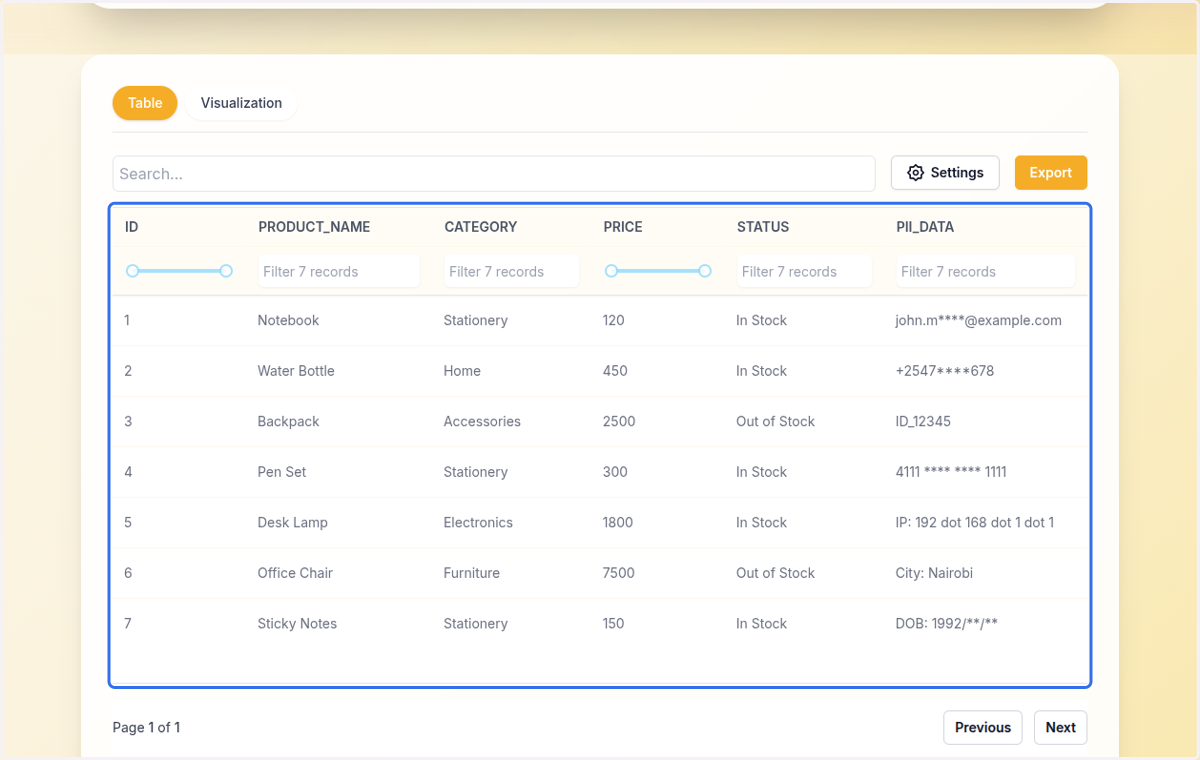The width and height of the screenshot is (1200, 760).
Task: Sort by the CATEGORY column header
Action: [481, 227]
